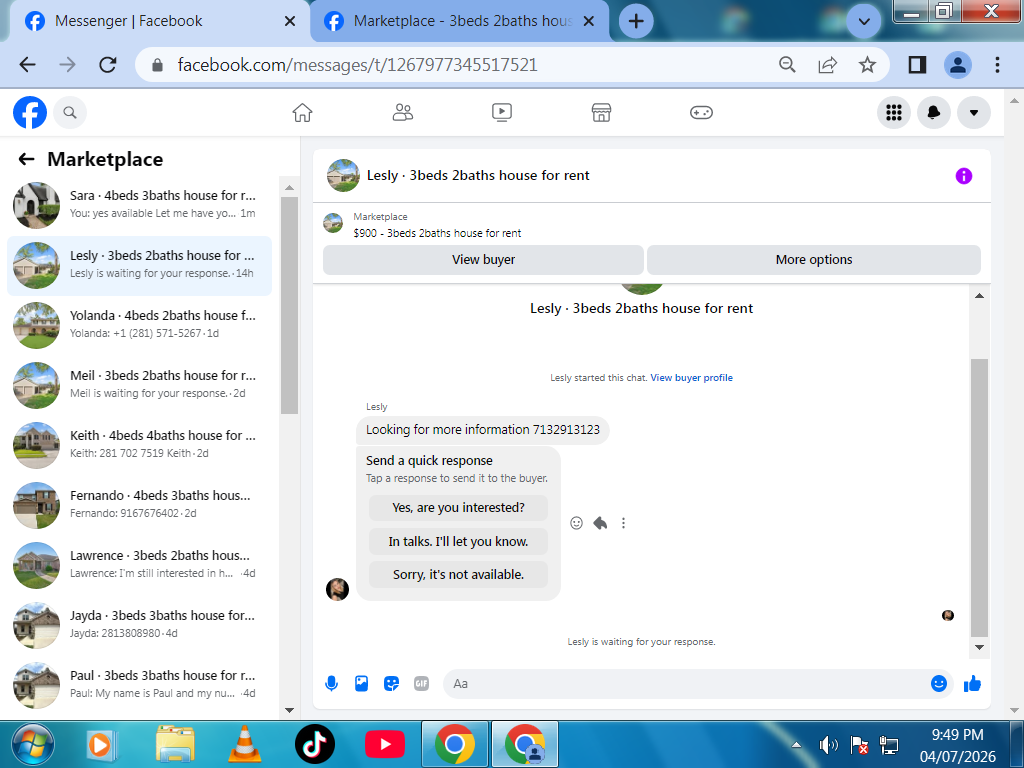Screen dimensions: 1024x768
Task: Choose a sticker icon
Action: tap(391, 684)
